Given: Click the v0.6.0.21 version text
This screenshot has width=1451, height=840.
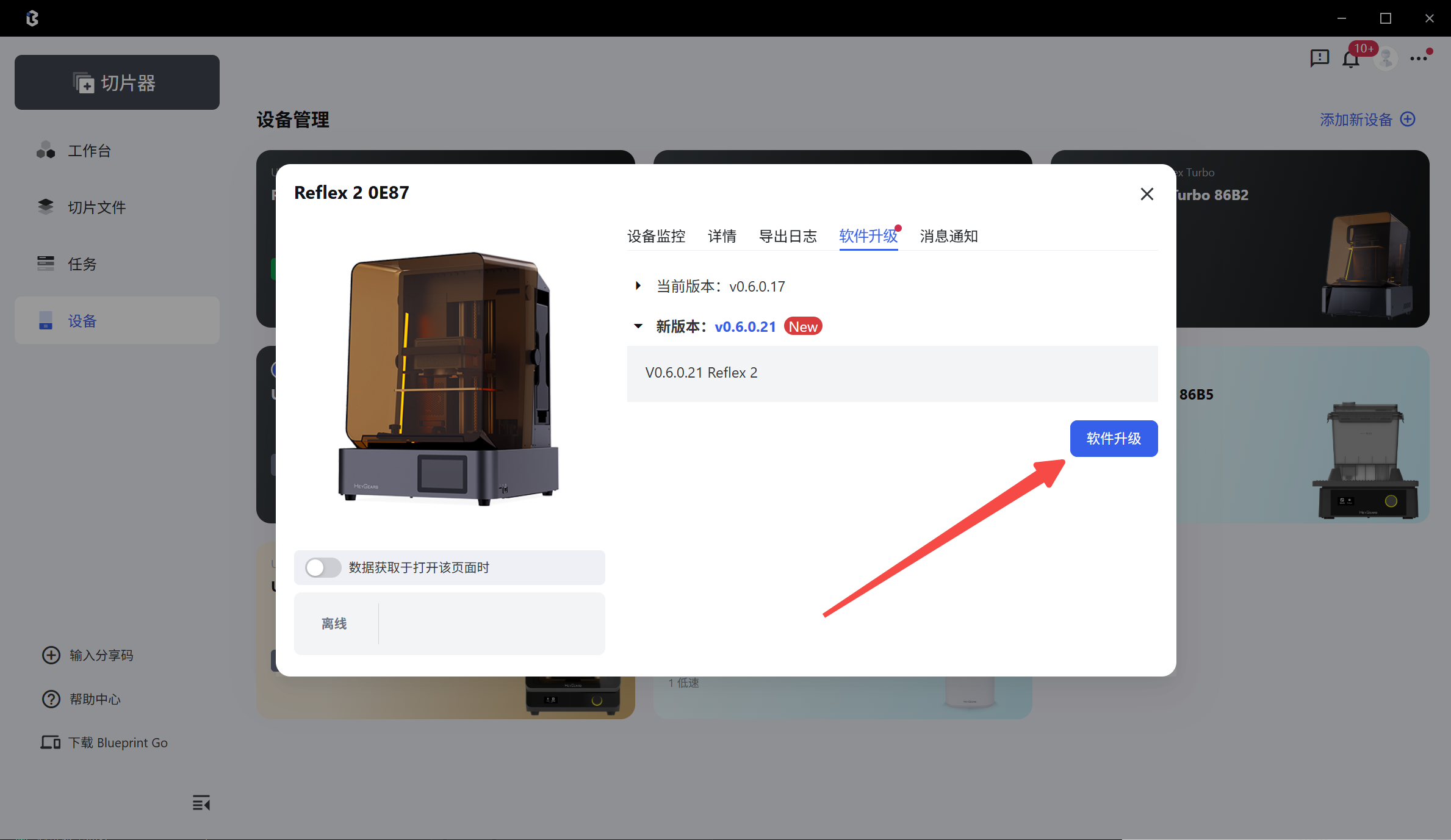Looking at the screenshot, I should click(x=746, y=326).
